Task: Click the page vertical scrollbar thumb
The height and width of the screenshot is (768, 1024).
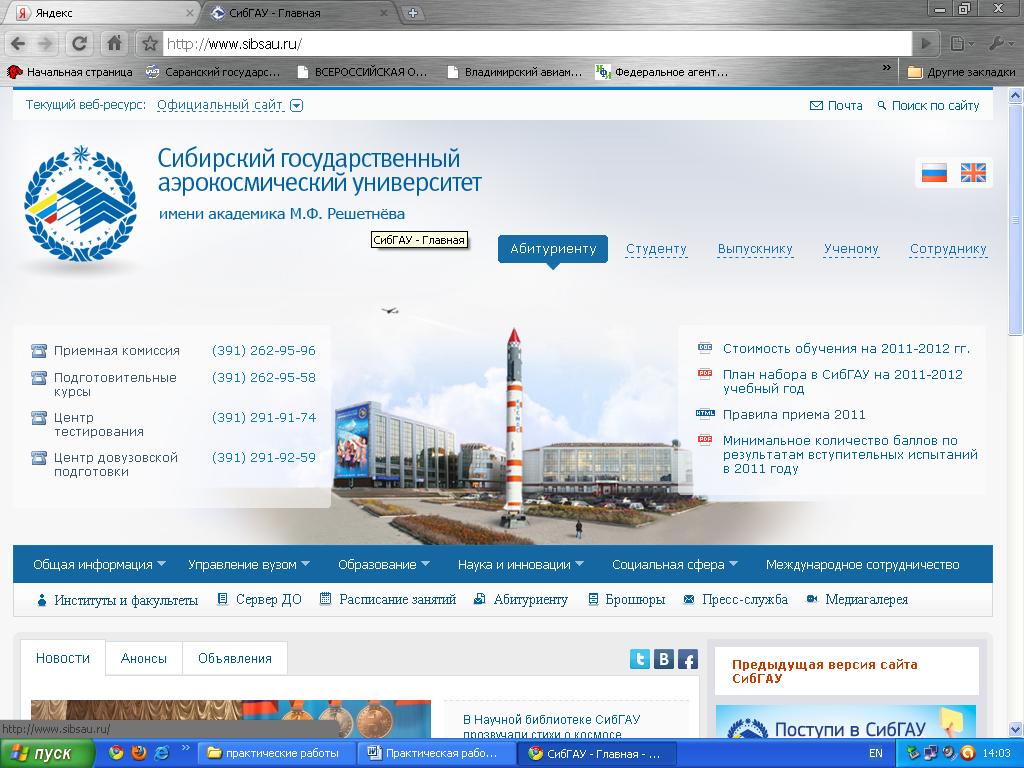Action: pos(1016,220)
